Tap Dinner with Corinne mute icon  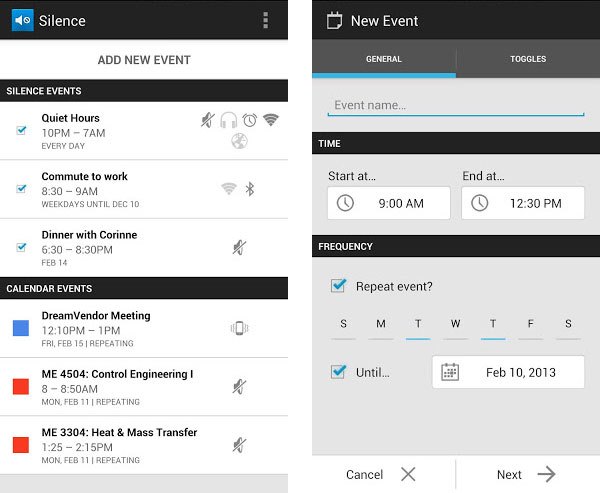[240, 248]
